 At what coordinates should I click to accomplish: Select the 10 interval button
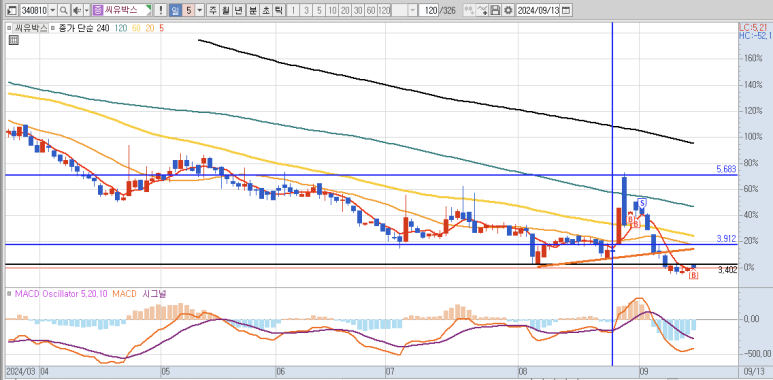pyautogui.click(x=332, y=10)
